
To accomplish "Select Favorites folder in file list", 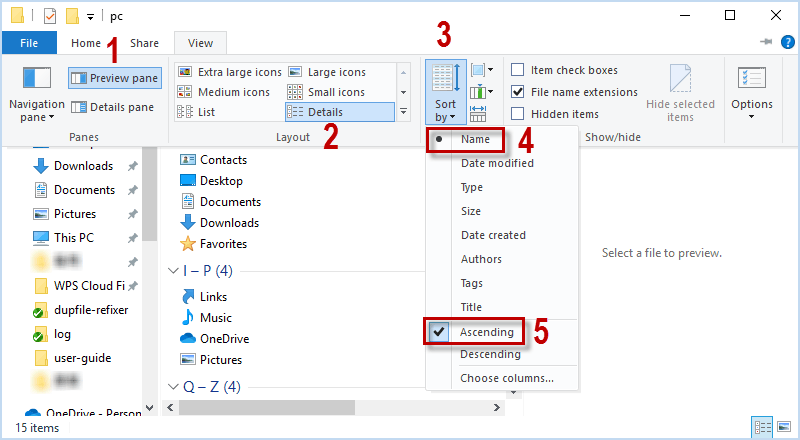I will (x=213, y=243).
